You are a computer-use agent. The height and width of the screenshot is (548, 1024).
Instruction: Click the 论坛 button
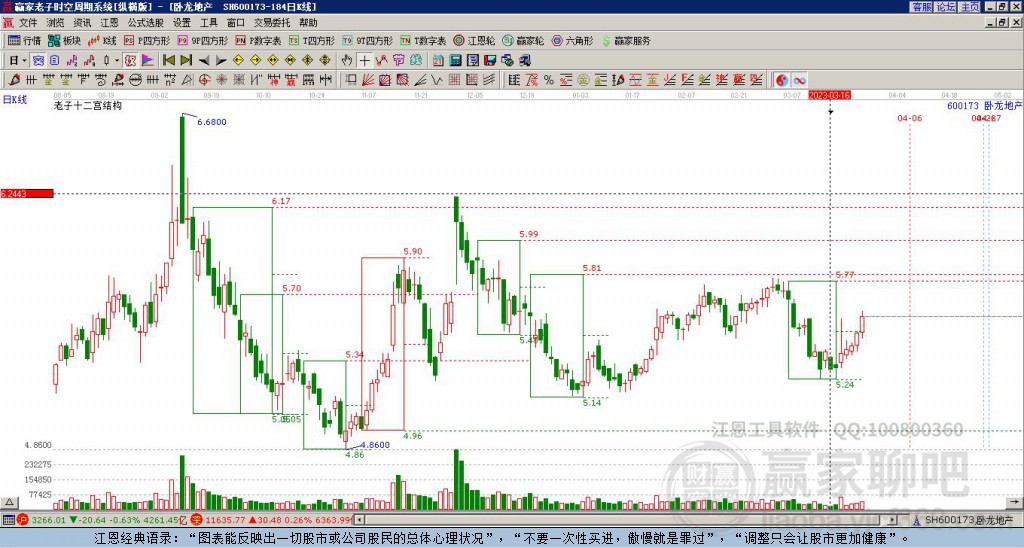point(946,7)
